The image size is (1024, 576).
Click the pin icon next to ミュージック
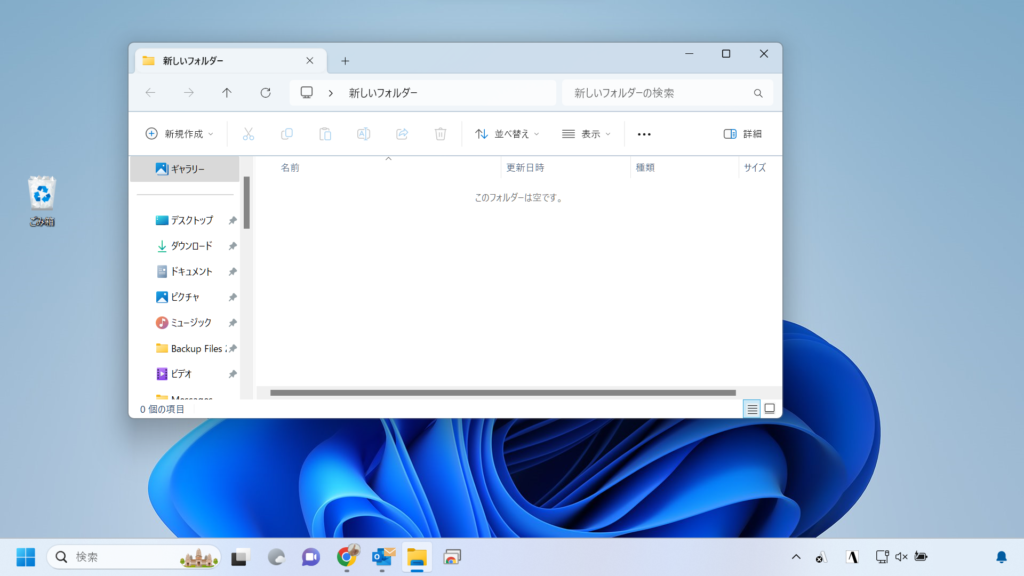pos(232,323)
